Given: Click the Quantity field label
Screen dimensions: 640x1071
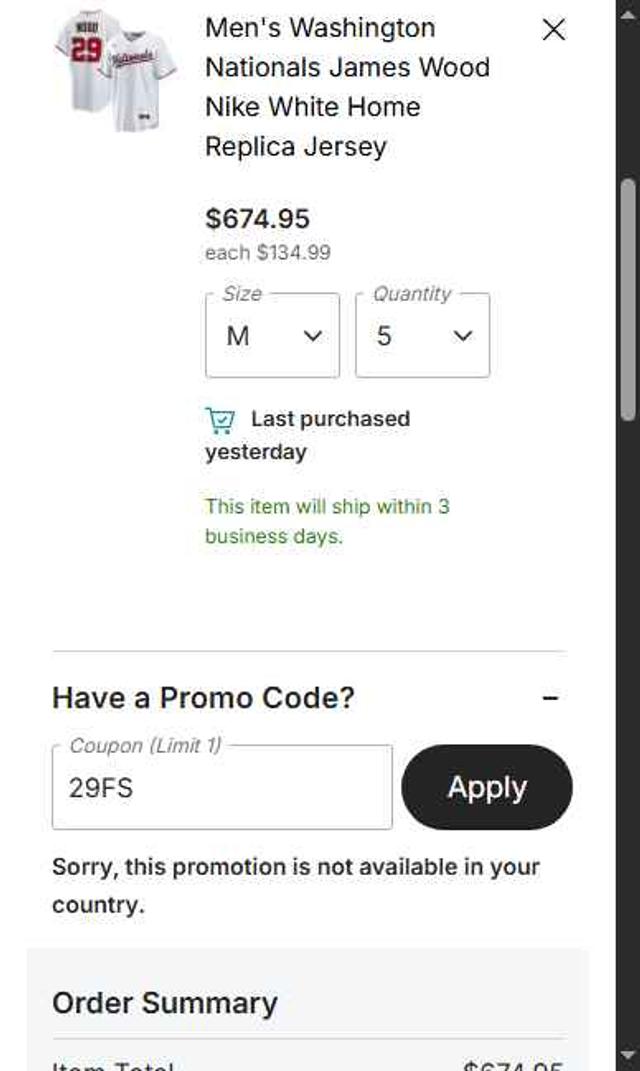Looking at the screenshot, I should coord(412,294).
